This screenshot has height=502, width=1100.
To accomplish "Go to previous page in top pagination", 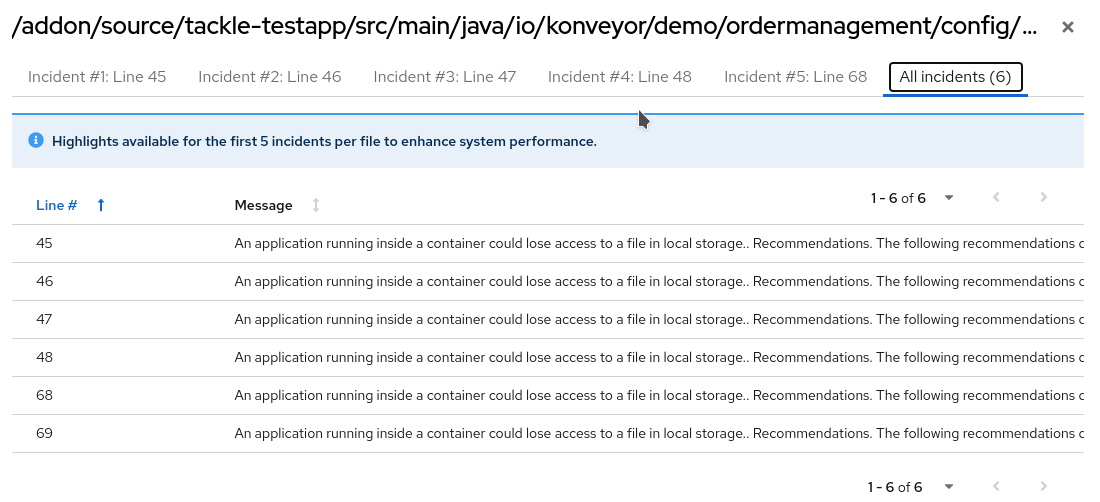I will coord(996,198).
